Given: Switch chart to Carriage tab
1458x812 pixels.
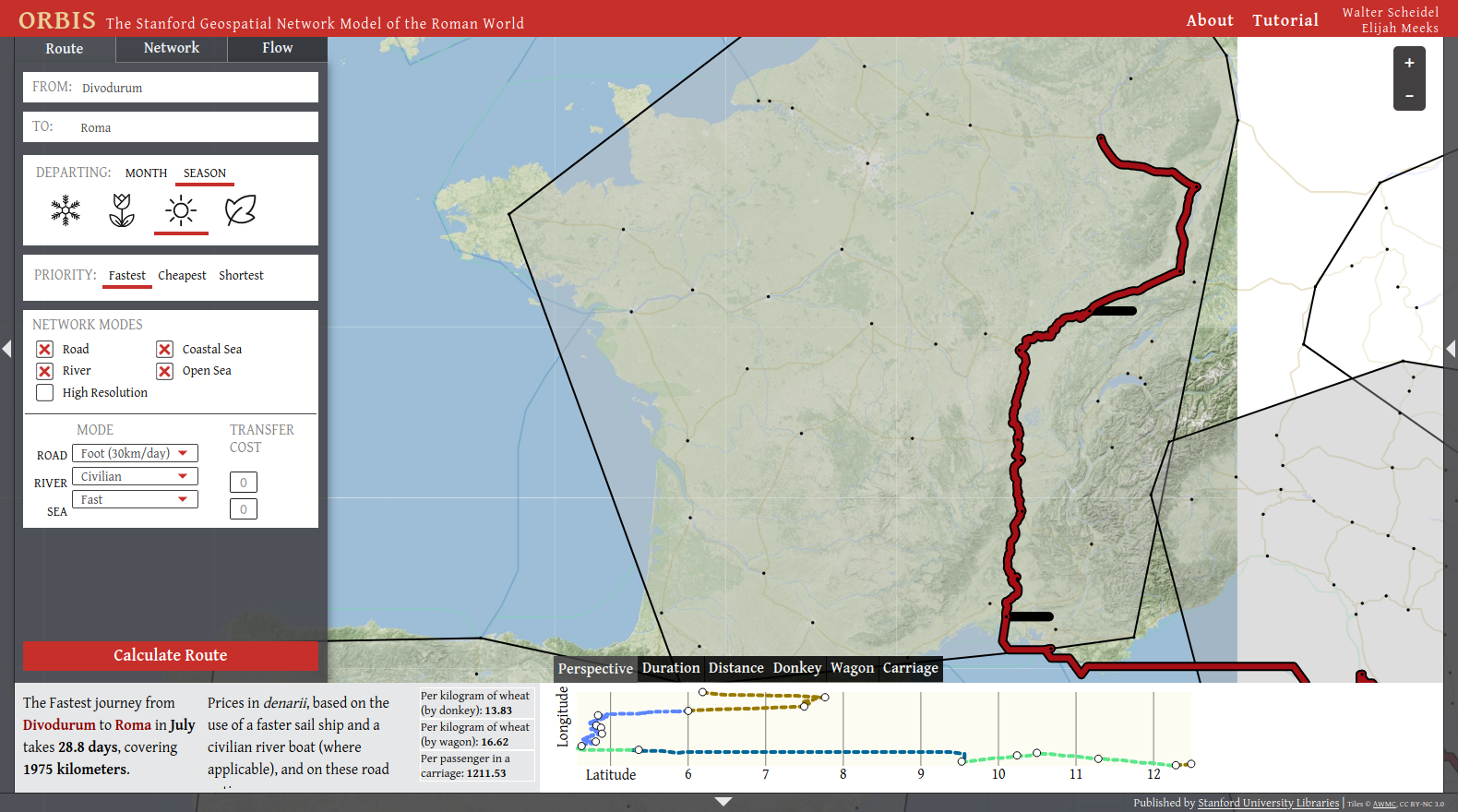Looking at the screenshot, I should (911, 668).
